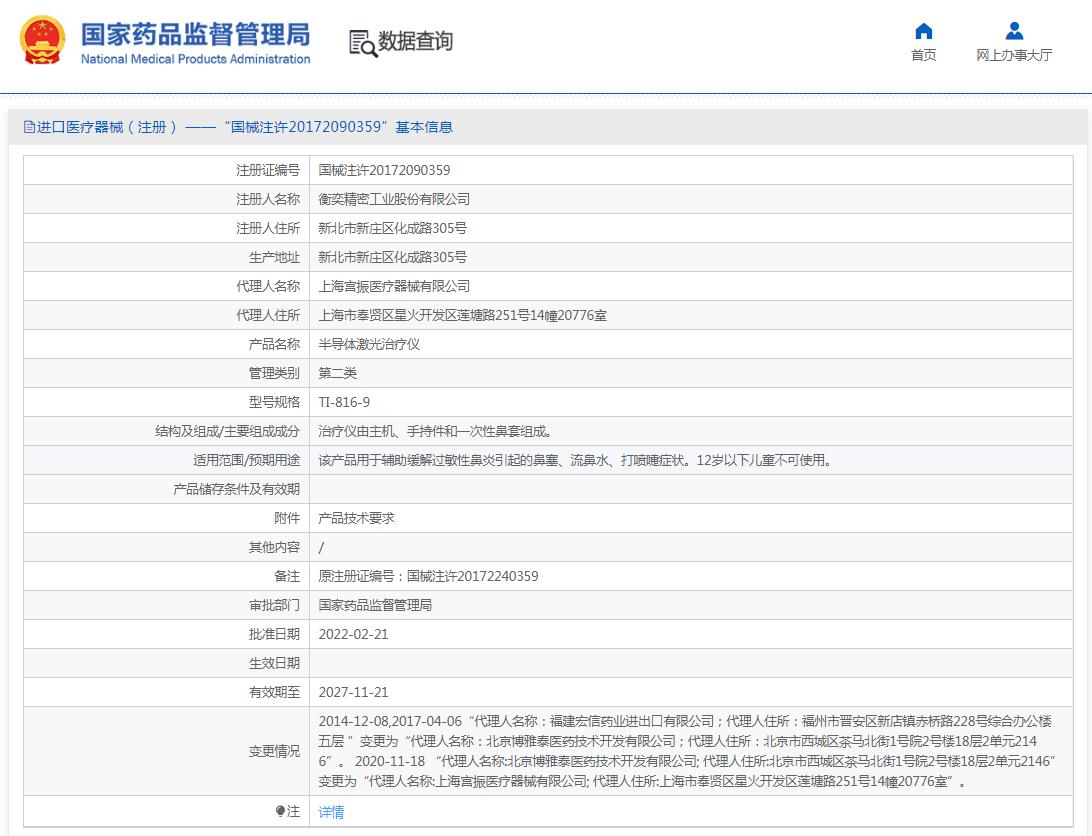The height and width of the screenshot is (836, 1092).
Task: Click the 国家药品监督管理局 approval department value
Action: (x=375, y=605)
